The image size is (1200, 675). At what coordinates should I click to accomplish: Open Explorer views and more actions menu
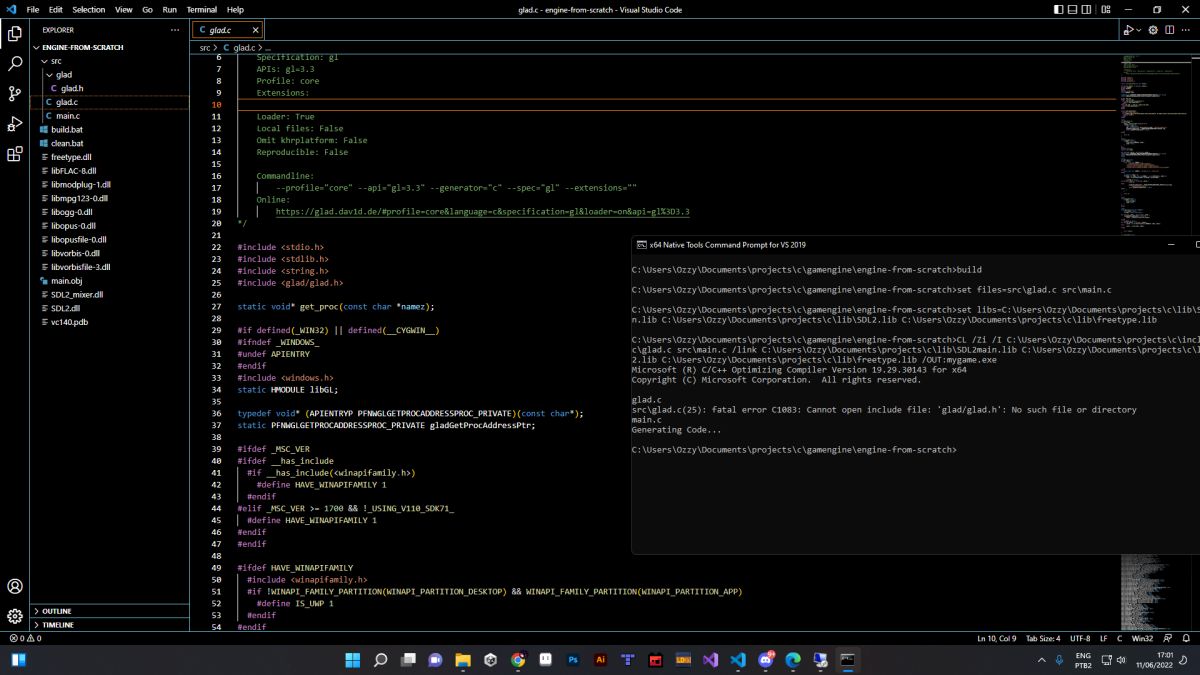175,30
